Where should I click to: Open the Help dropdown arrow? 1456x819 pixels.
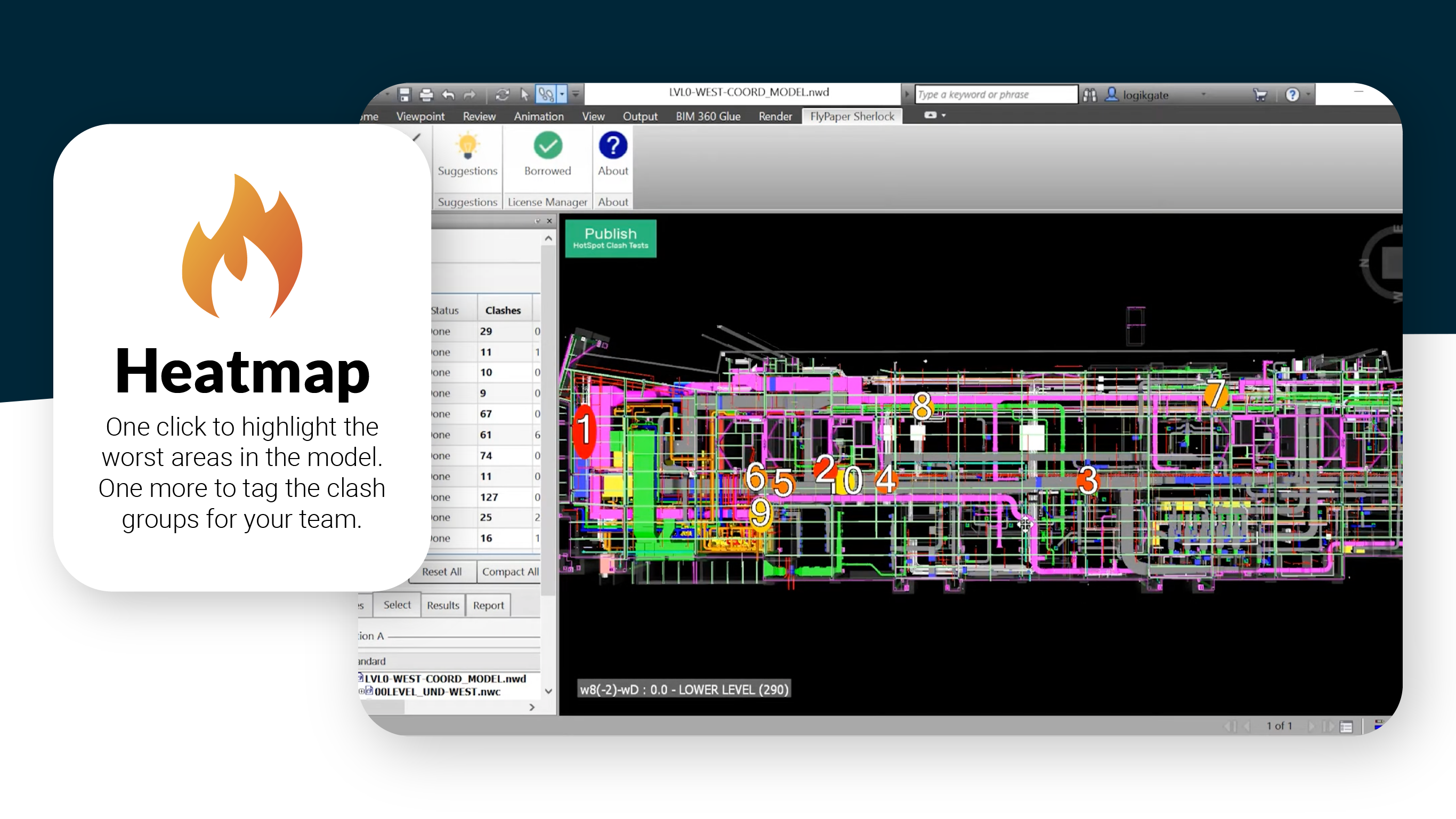tap(1308, 95)
